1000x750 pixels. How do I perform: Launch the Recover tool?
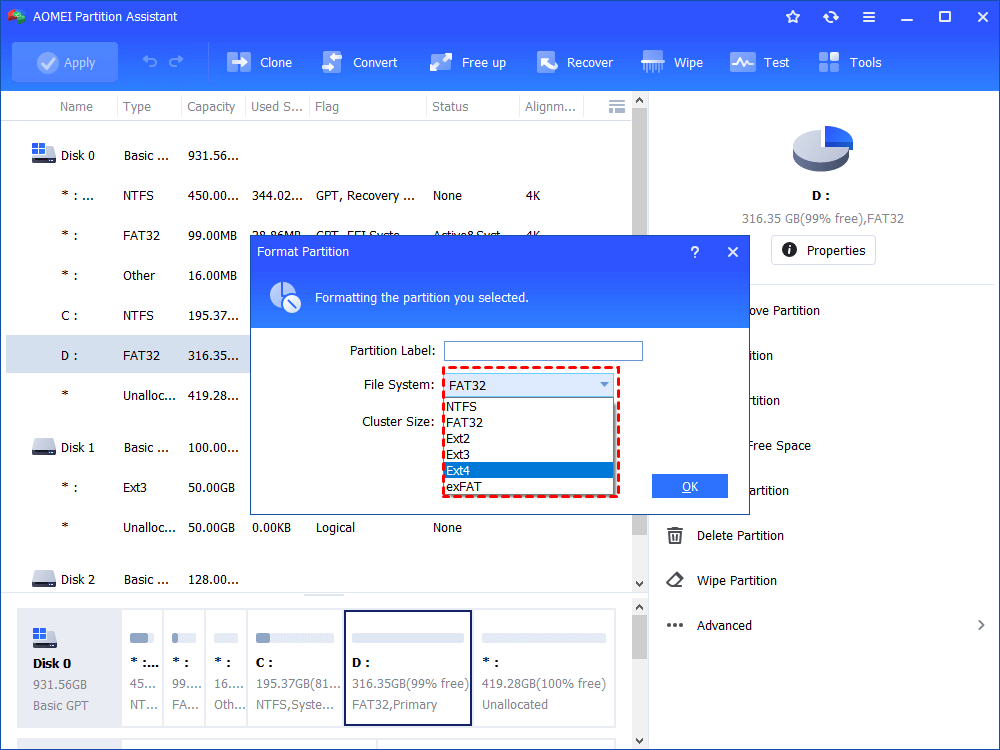(547, 62)
